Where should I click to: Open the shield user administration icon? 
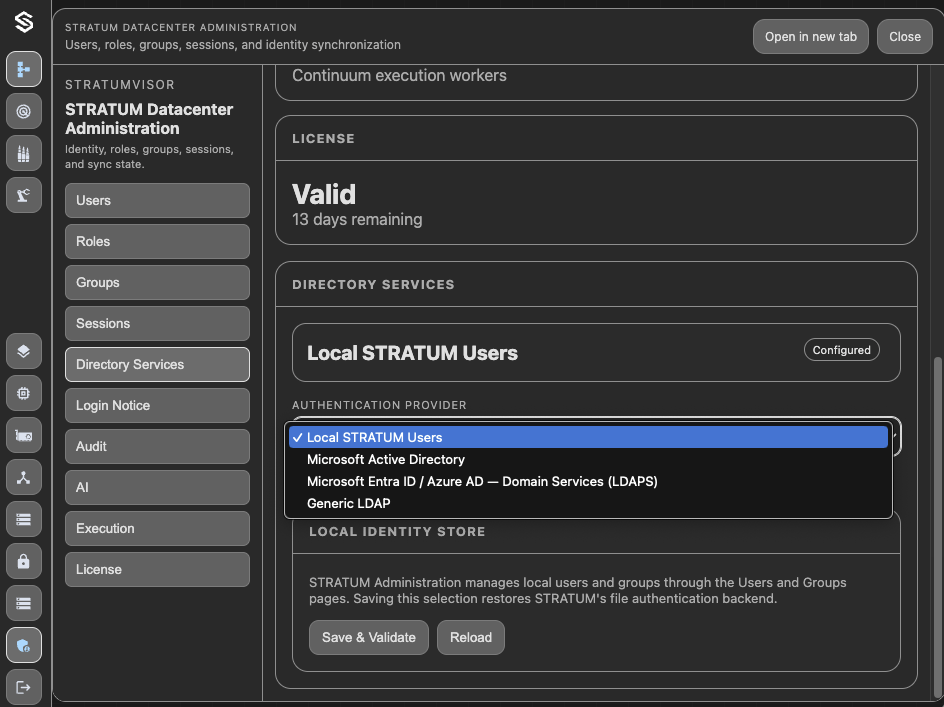click(x=24, y=646)
